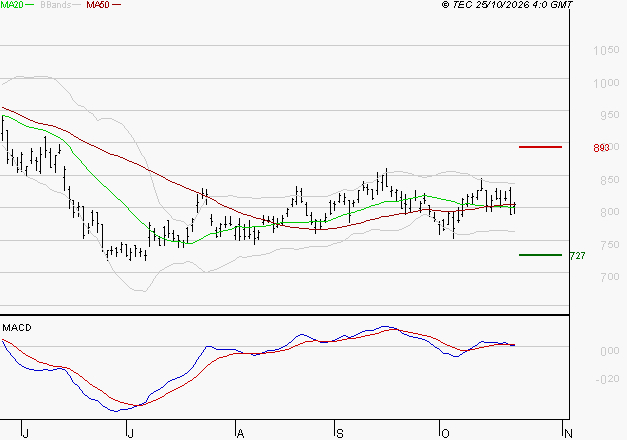Click the green 727 price label
Image resolution: width=627 pixels, height=440 pixels.
577,256
